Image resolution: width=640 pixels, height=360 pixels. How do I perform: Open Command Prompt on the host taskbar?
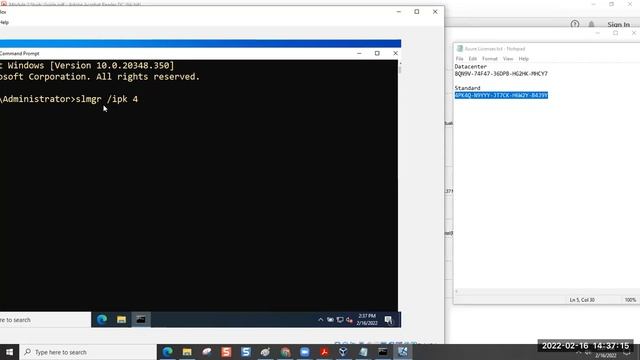click(x=383, y=352)
